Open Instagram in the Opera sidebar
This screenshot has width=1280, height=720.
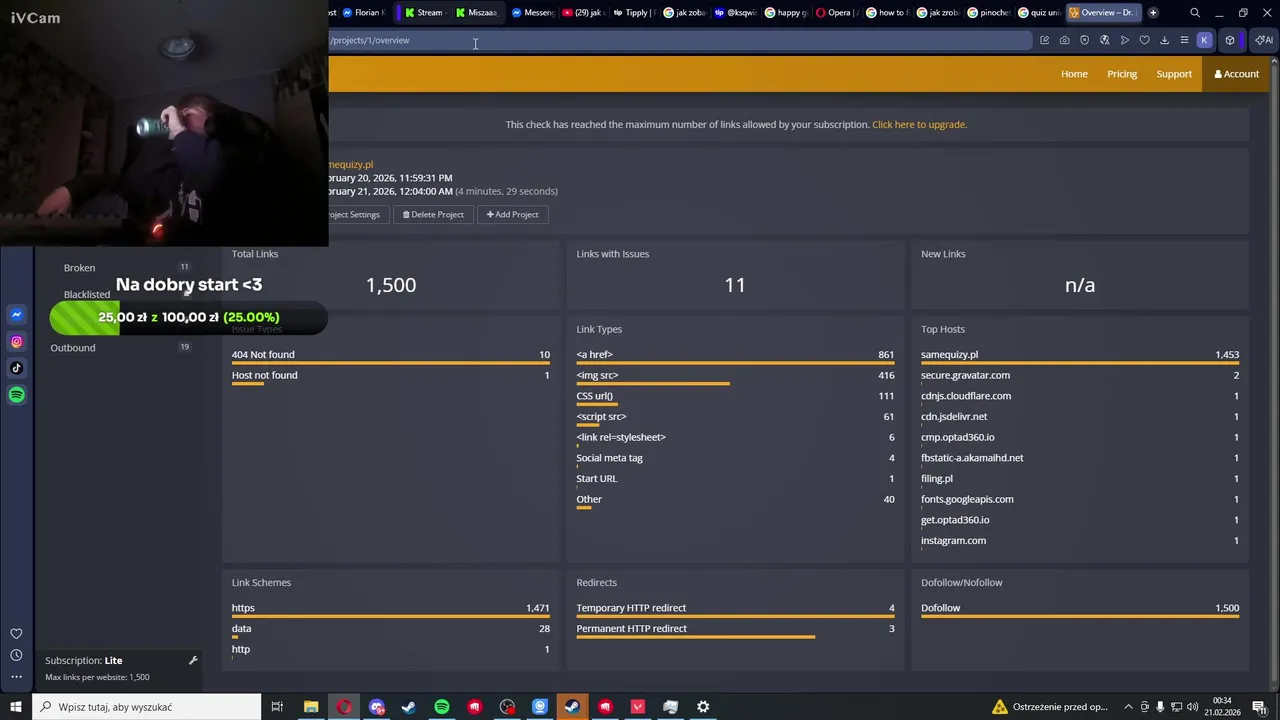[x=16, y=342]
